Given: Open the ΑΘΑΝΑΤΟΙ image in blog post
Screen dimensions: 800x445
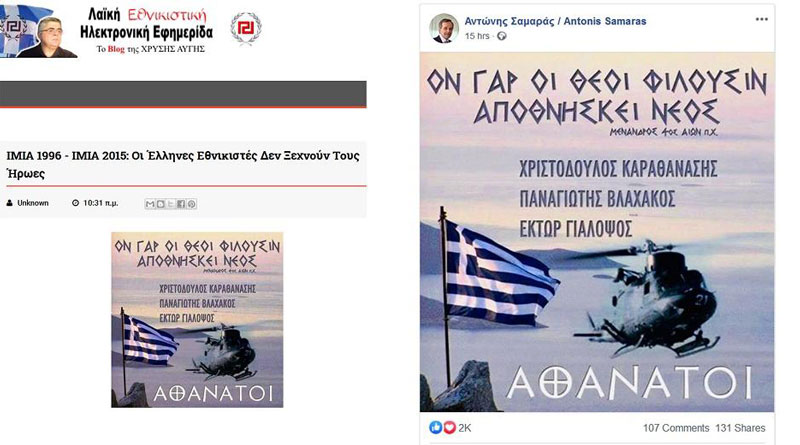Looking at the screenshot, I should [x=197, y=320].
